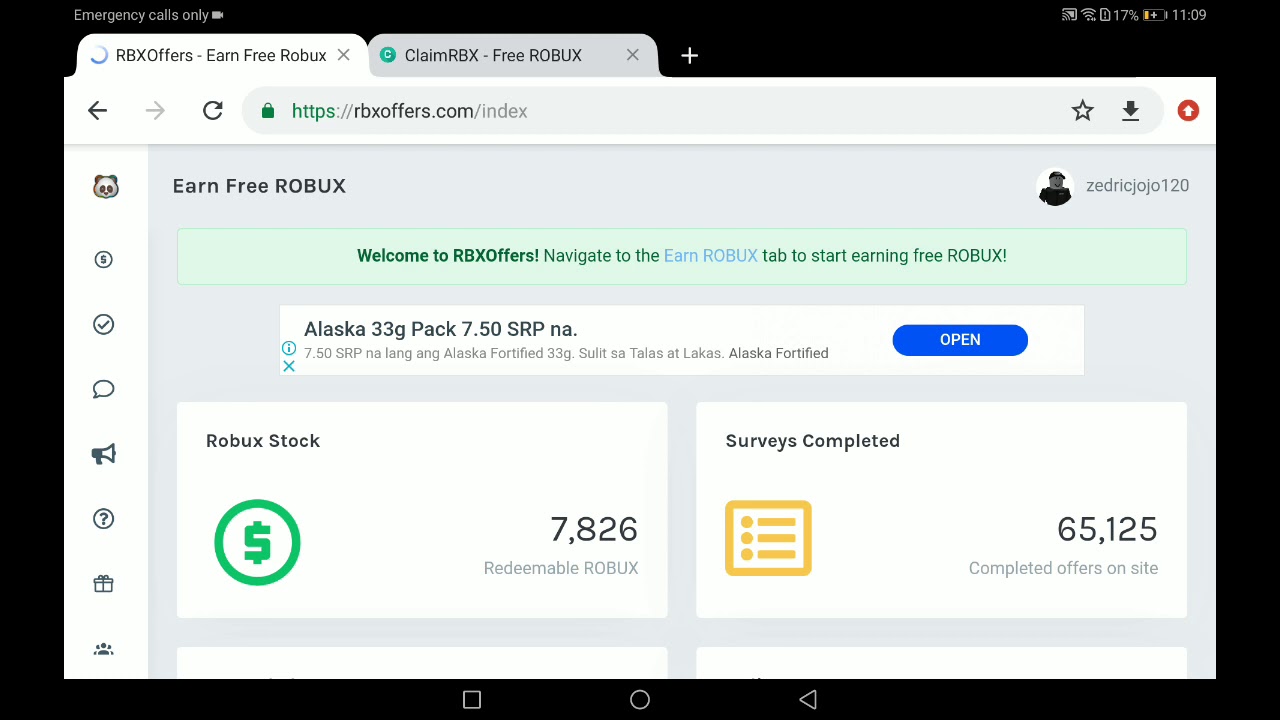Select the checkmark circle sidebar icon
Viewport: 1280px width, 720px height.
tap(104, 324)
